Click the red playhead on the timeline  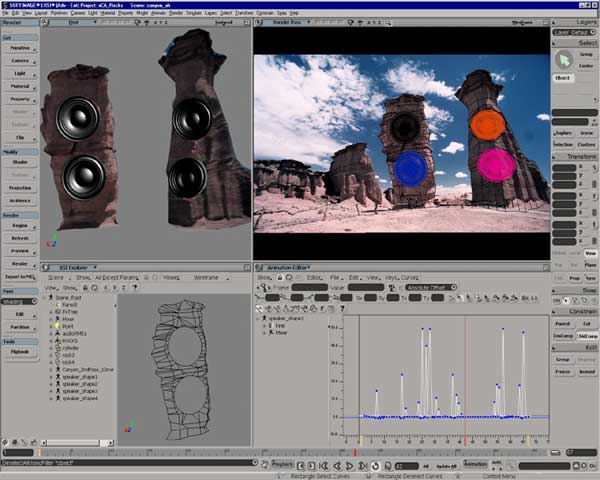(x=356, y=453)
